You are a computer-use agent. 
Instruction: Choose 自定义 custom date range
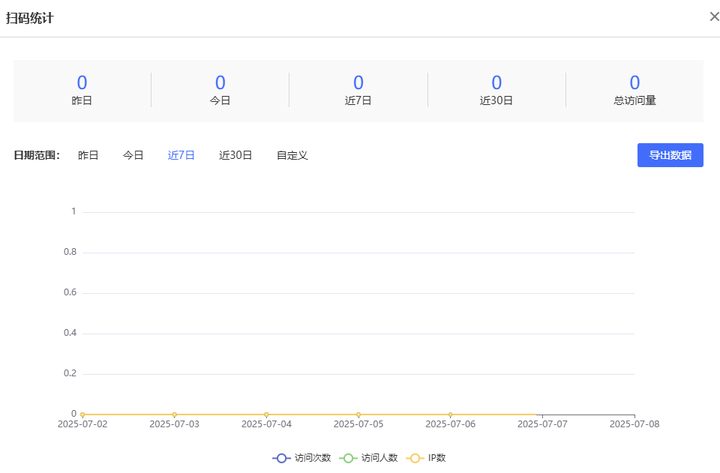point(292,155)
